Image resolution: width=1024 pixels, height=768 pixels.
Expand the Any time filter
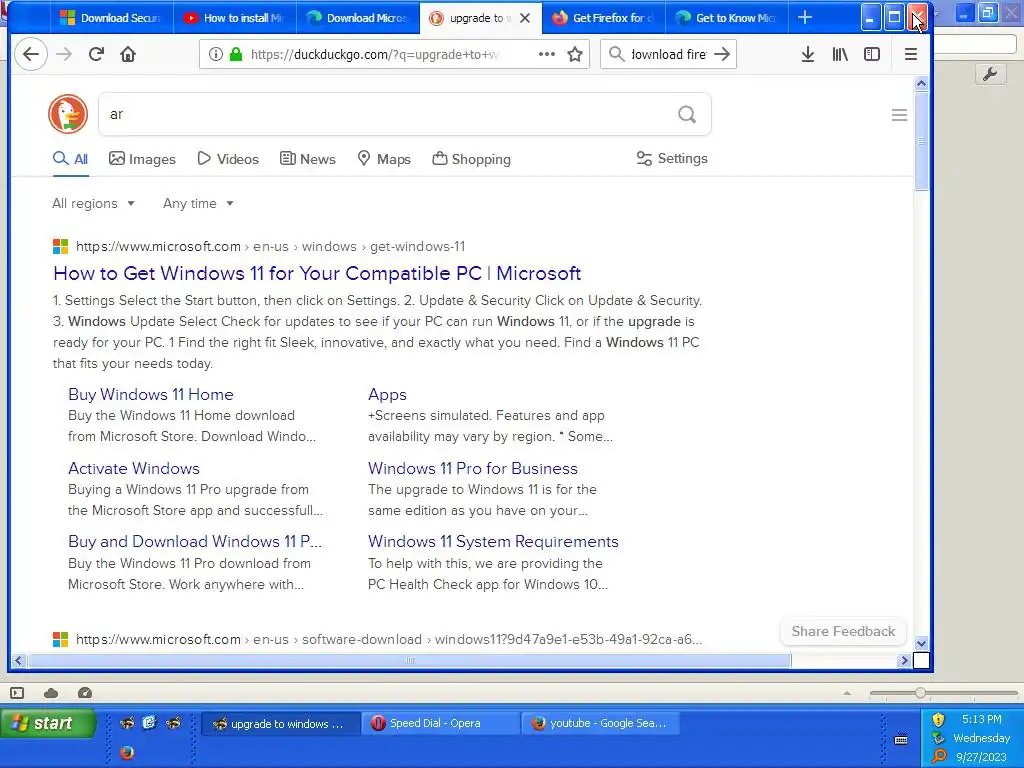tap(199, 204)
